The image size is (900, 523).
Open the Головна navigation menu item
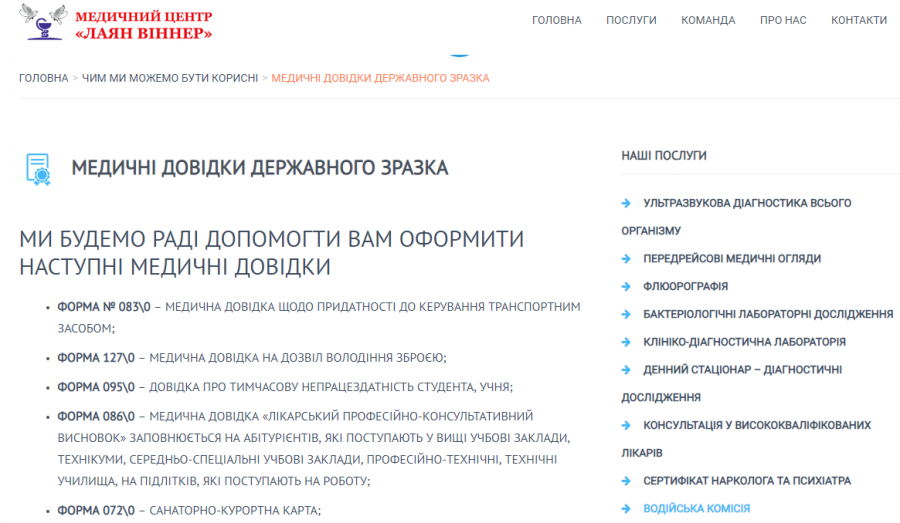[556, 20]
